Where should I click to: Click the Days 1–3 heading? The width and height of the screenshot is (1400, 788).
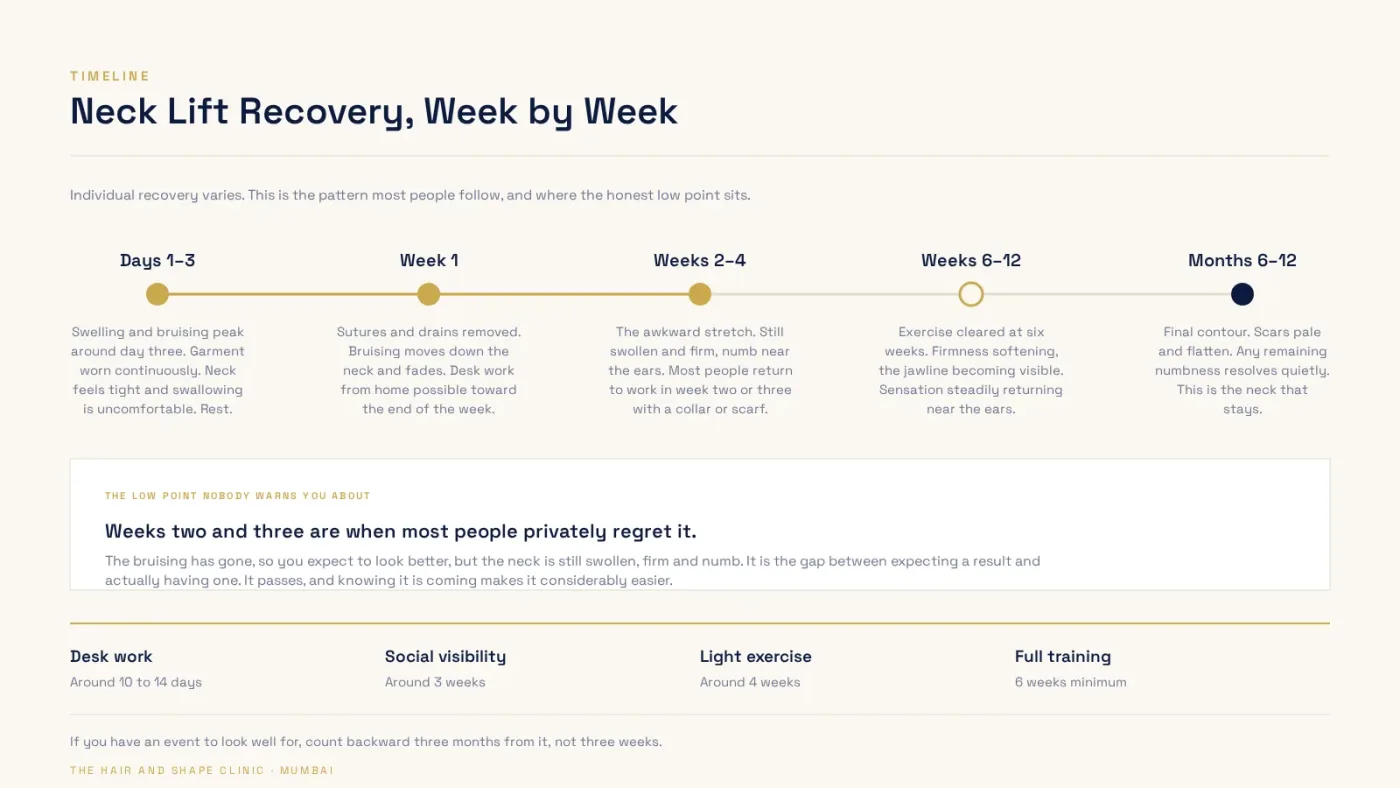point(157,260)
